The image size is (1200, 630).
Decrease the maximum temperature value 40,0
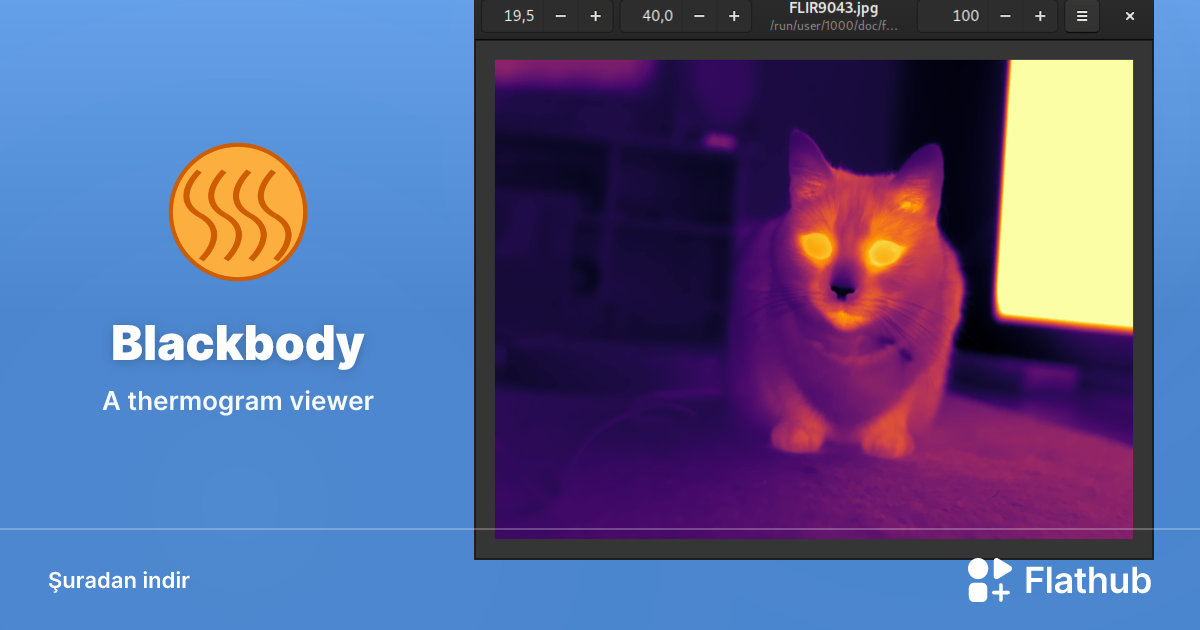[x=698, y=16]
